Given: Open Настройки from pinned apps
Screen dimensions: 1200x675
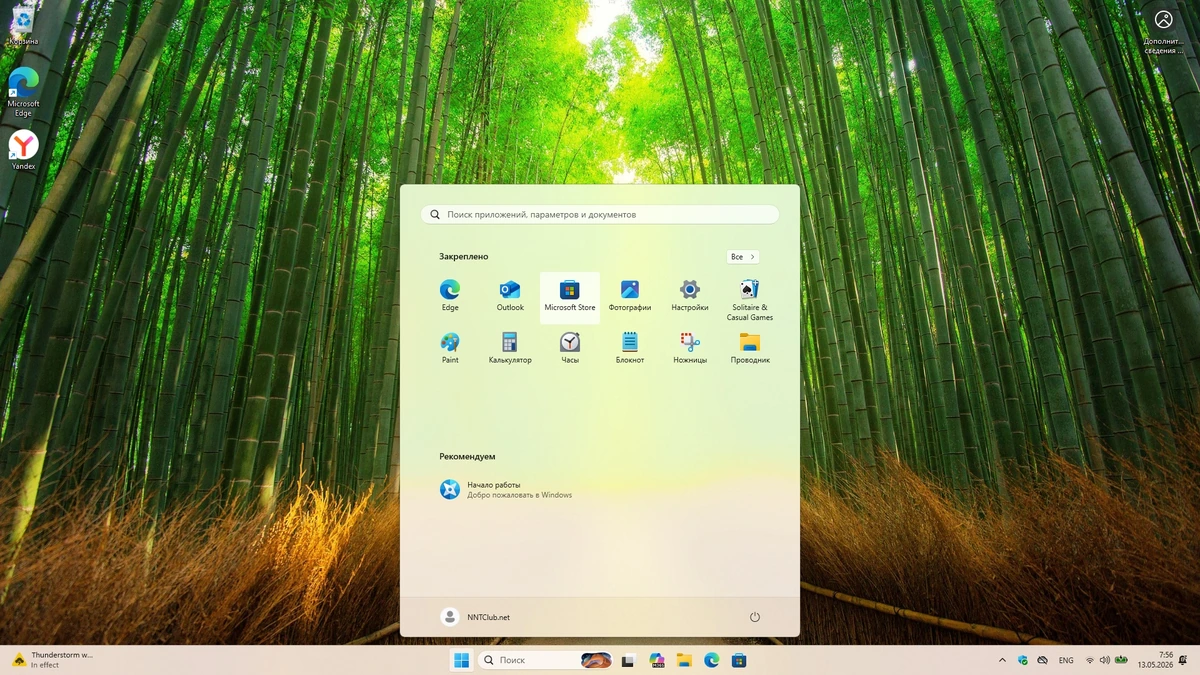Looking at the screenshot, I should pos(690,296).
